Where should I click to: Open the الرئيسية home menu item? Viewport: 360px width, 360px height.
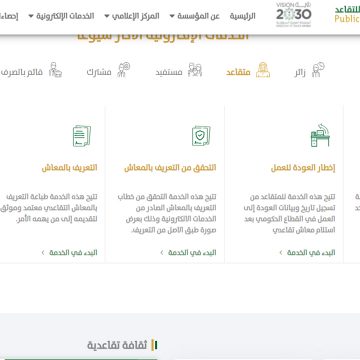[242, 16]
